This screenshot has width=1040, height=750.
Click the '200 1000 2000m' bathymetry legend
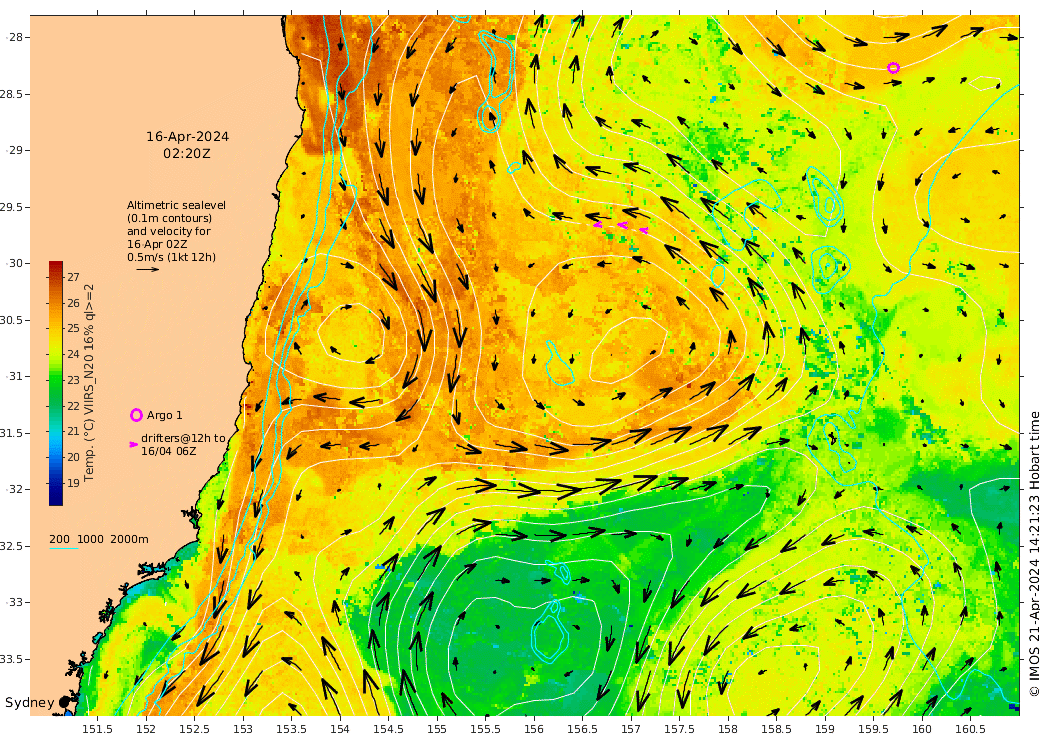coord(99,539)
